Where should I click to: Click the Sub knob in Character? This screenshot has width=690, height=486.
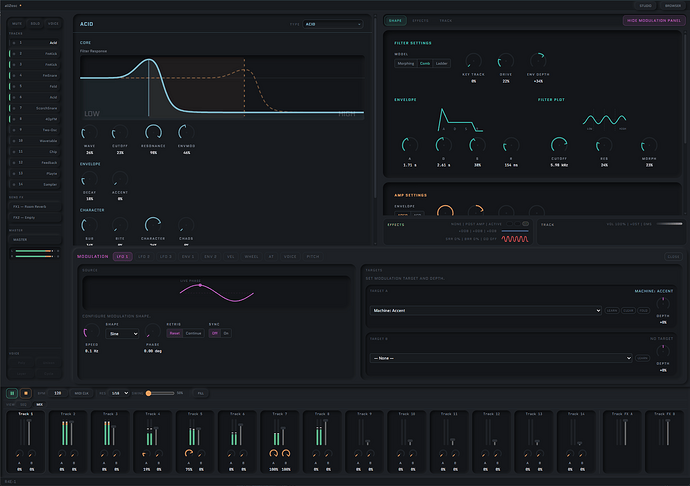tap(89, 225)
